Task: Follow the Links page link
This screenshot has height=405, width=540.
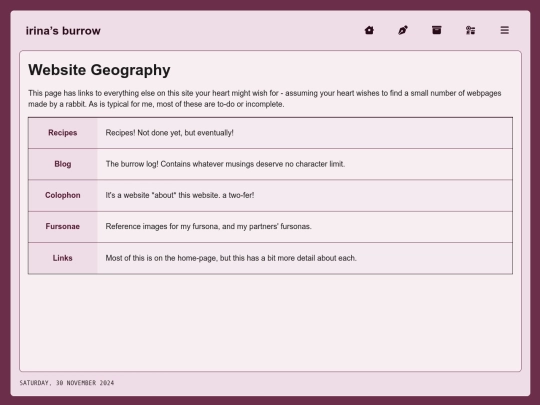Action: tap(63, 258)
